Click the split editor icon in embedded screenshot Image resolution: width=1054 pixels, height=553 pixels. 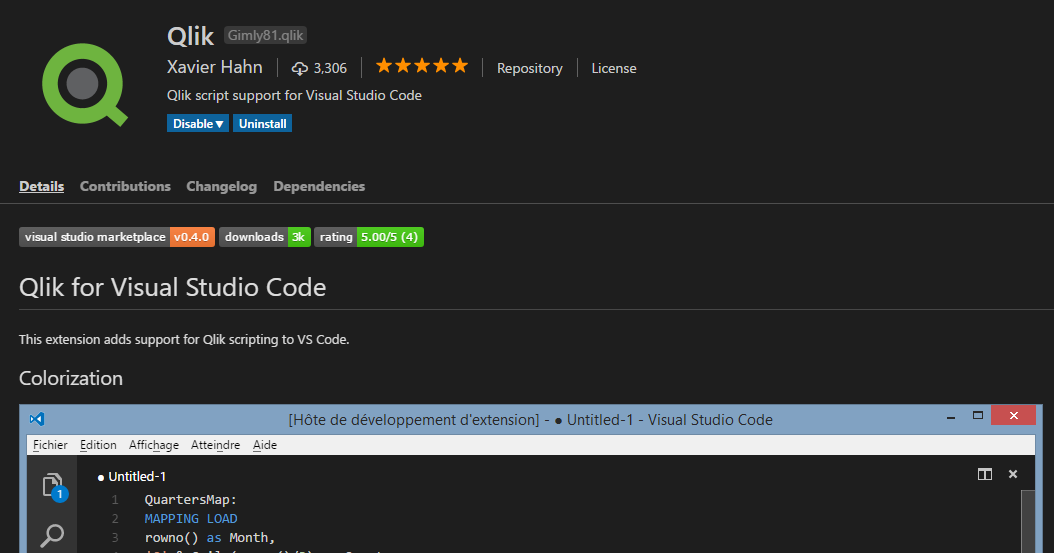[985, 474]
